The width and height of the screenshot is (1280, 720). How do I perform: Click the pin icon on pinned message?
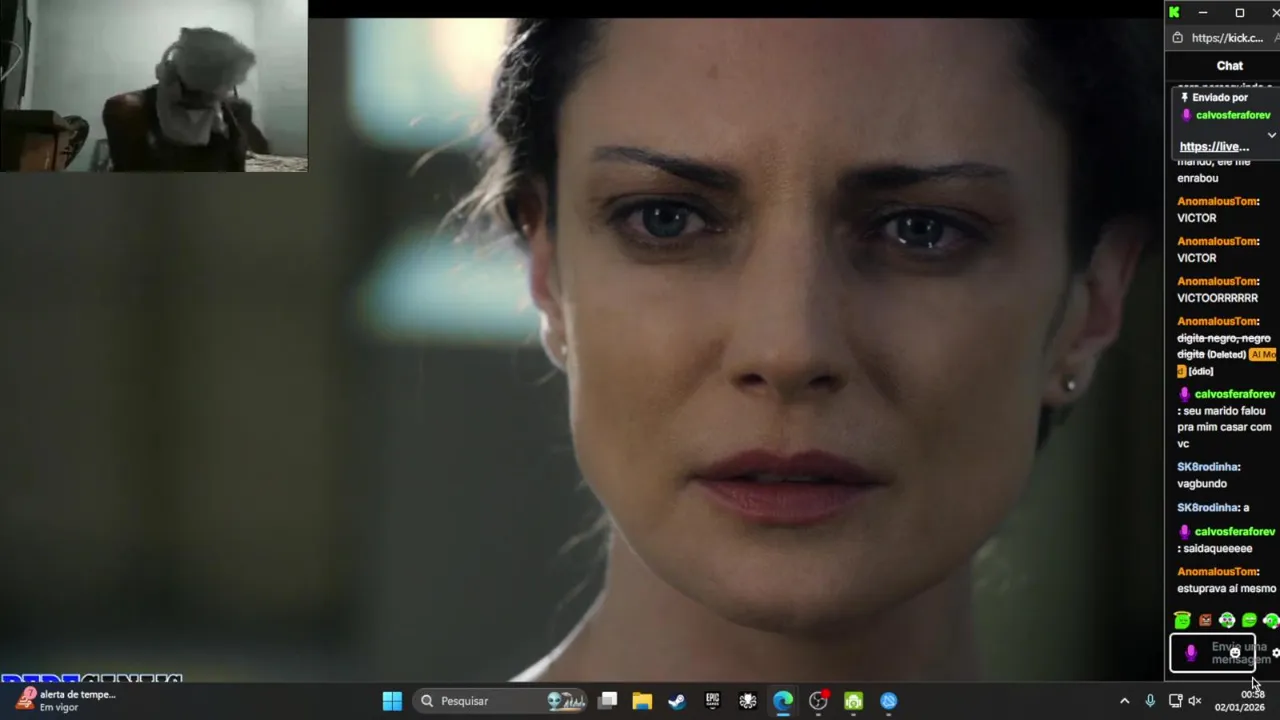tap(1185, 97)
